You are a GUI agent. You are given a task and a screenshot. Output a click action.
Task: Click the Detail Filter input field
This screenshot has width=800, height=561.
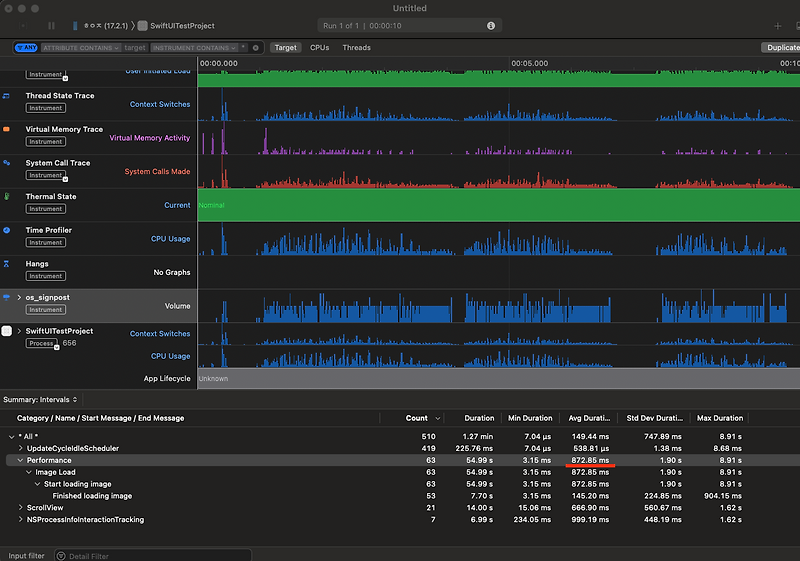tap(150, 555)
